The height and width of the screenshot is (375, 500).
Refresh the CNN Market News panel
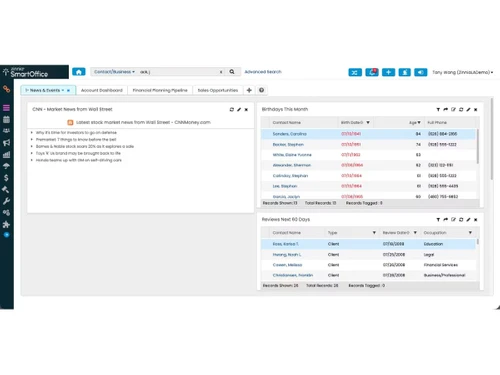click(x=232, y=109)
